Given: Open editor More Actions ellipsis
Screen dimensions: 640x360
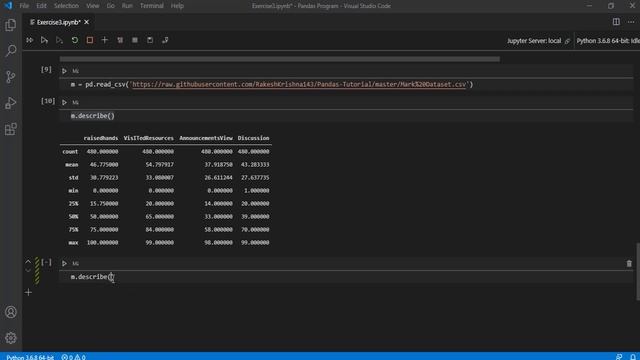Looking at the screenshot, I should tap(631, 22).
